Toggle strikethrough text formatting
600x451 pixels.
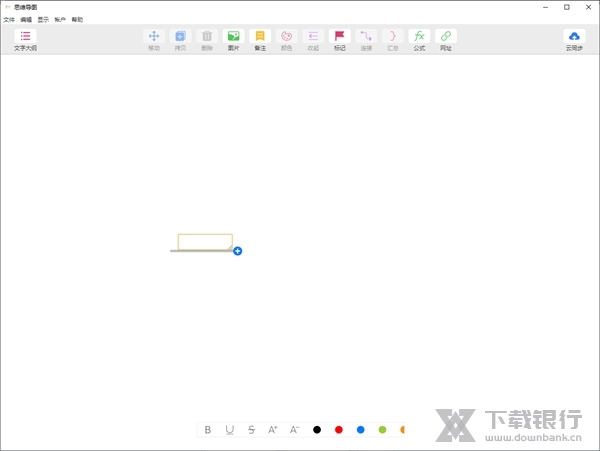pos(251,430)
